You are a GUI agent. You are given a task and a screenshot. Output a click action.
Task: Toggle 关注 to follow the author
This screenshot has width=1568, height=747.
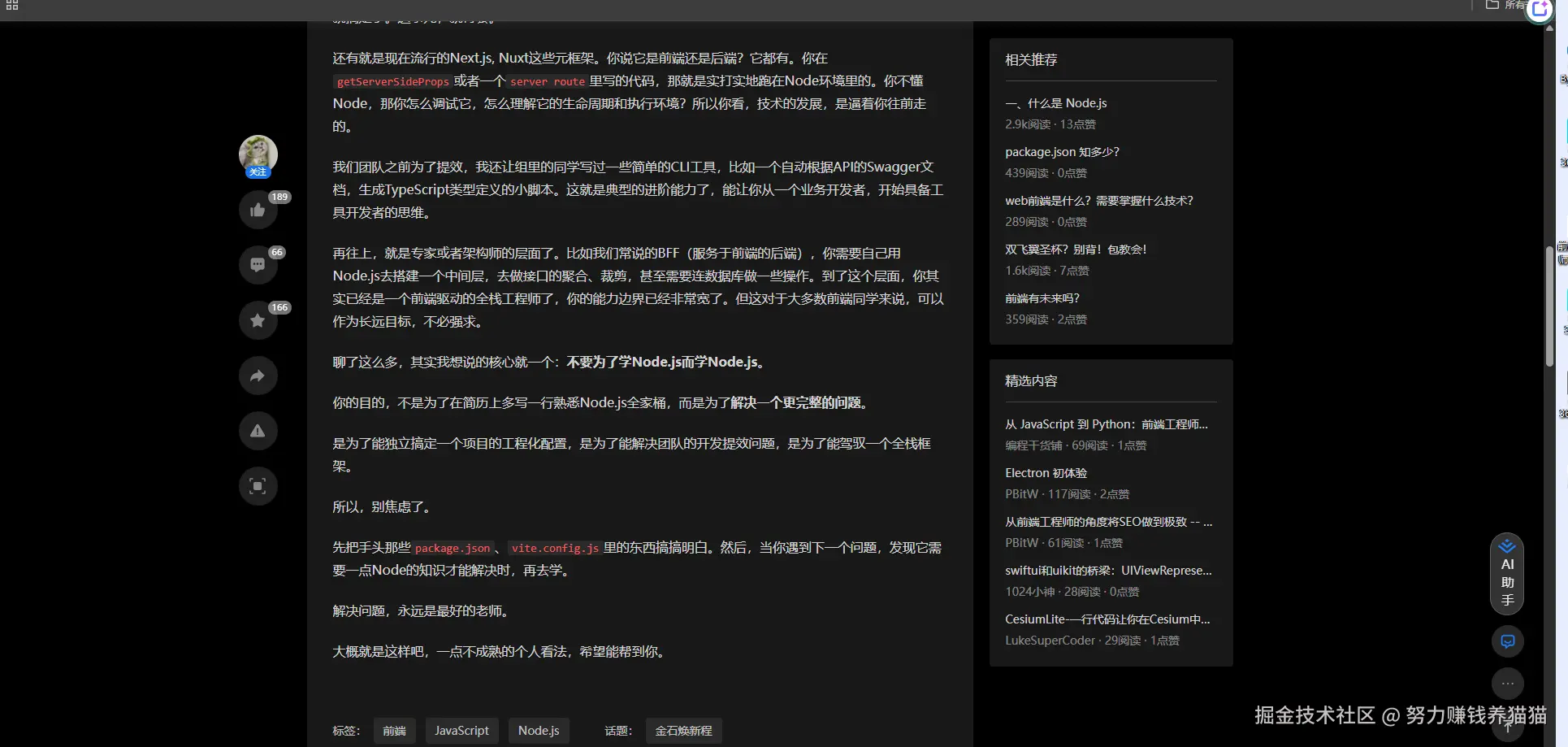pyautogui.click(x=258, y=172)
